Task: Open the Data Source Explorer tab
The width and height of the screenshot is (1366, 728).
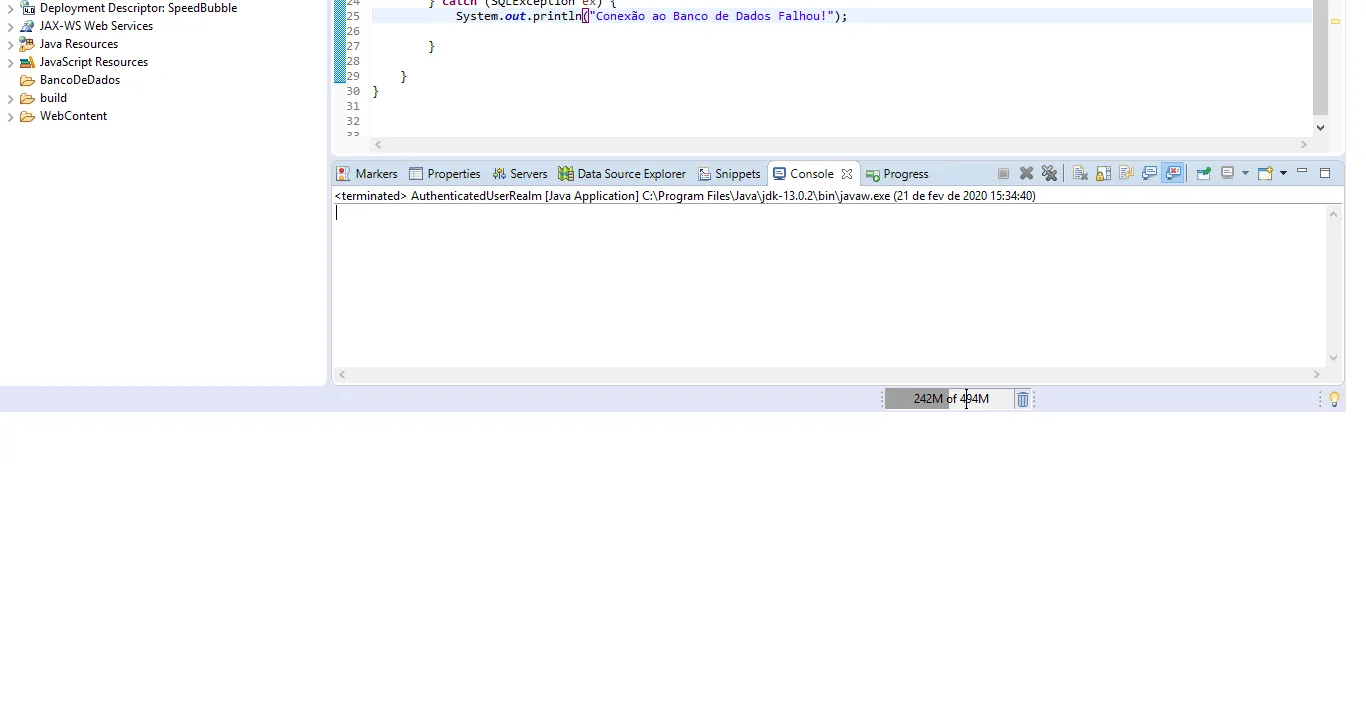Action: [622, 174]
